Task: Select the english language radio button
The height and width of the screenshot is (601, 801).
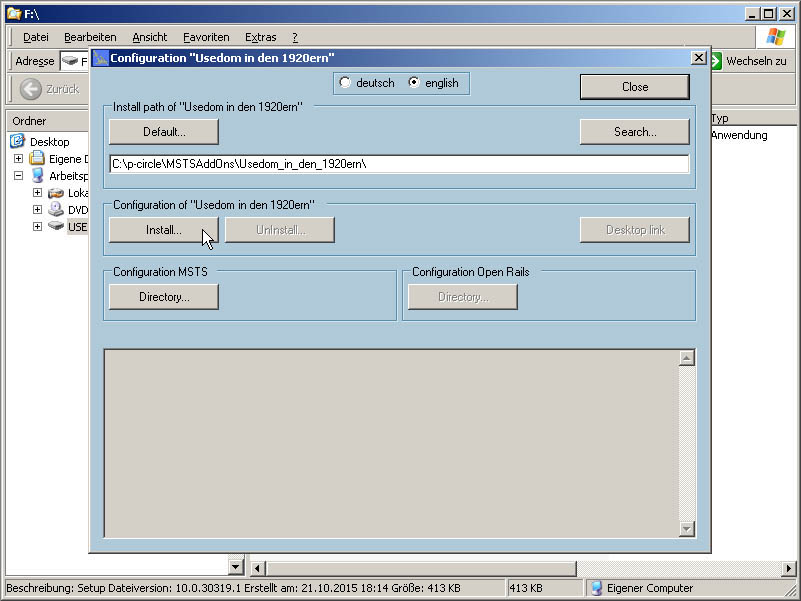Action: point(414,83)
